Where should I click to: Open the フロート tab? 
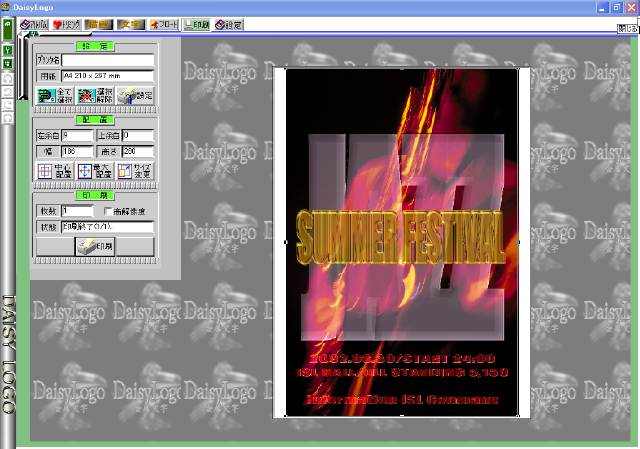coord(163,25)
